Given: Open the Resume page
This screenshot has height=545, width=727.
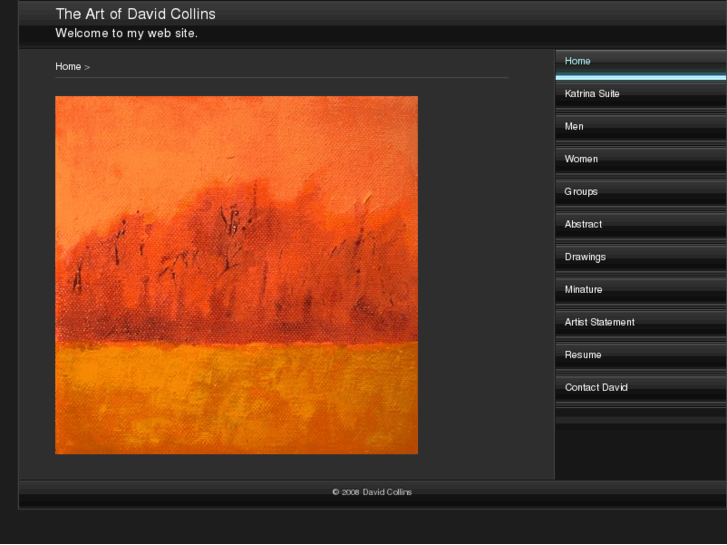Looking at the screenshot, I should click(641, 357).
